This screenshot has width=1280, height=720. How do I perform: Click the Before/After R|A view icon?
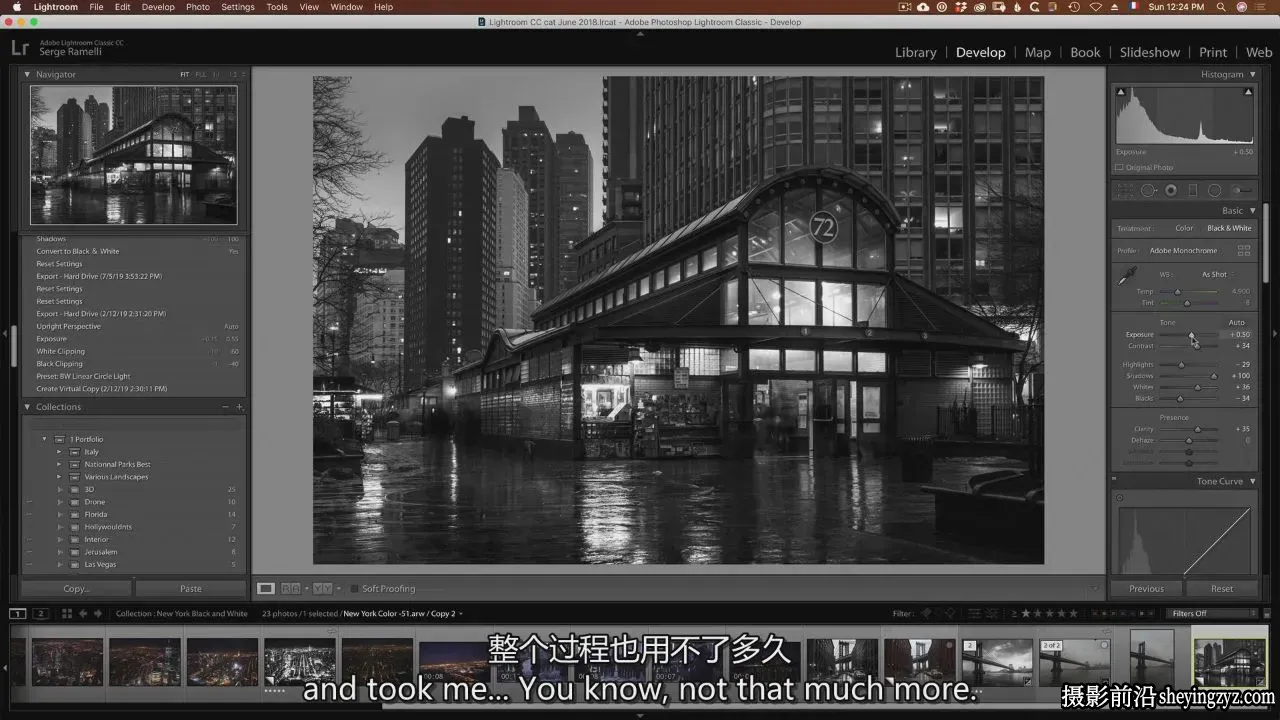point(291,588)
